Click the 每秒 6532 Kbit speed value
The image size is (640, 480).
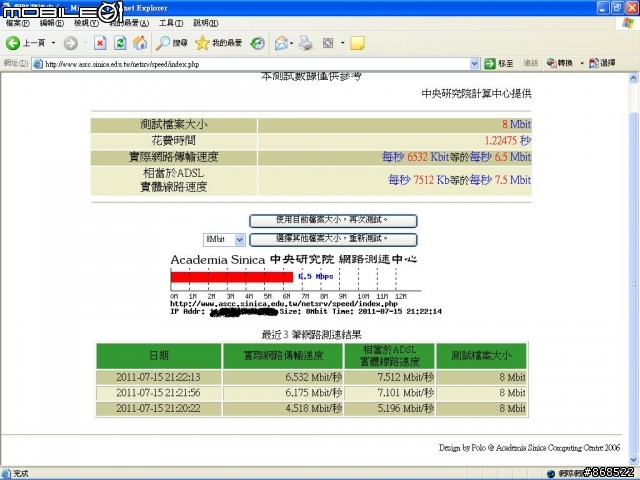pyautogui.click(x=415, y=157)
